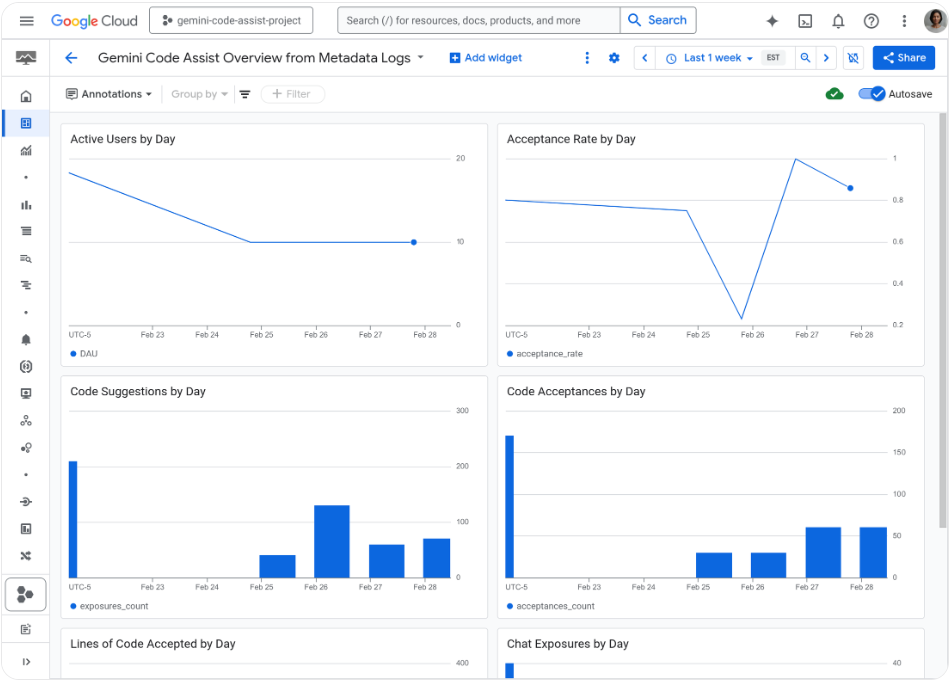951x681 pixels.
Task: Open dashboard title dropdown arrow
Action: 420,58
